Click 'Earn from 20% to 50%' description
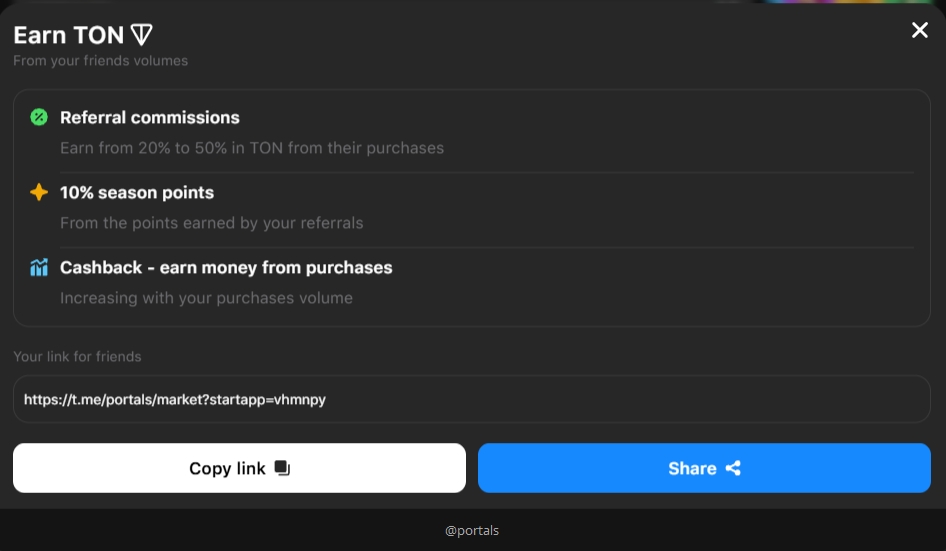Viewport: 946px width, 551px height. click(251, 148)
